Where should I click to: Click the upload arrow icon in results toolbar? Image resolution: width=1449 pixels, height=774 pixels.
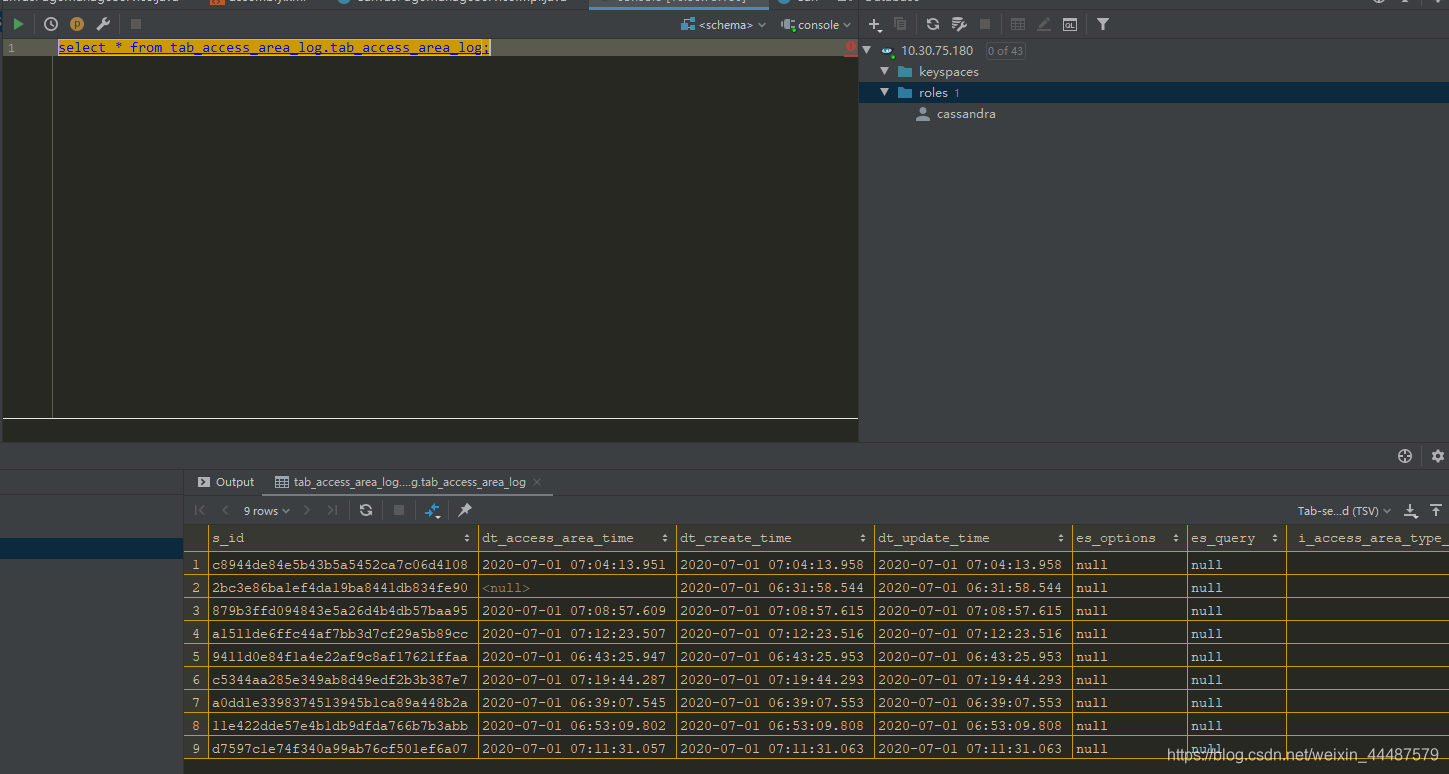click(x=1436, y=511)
